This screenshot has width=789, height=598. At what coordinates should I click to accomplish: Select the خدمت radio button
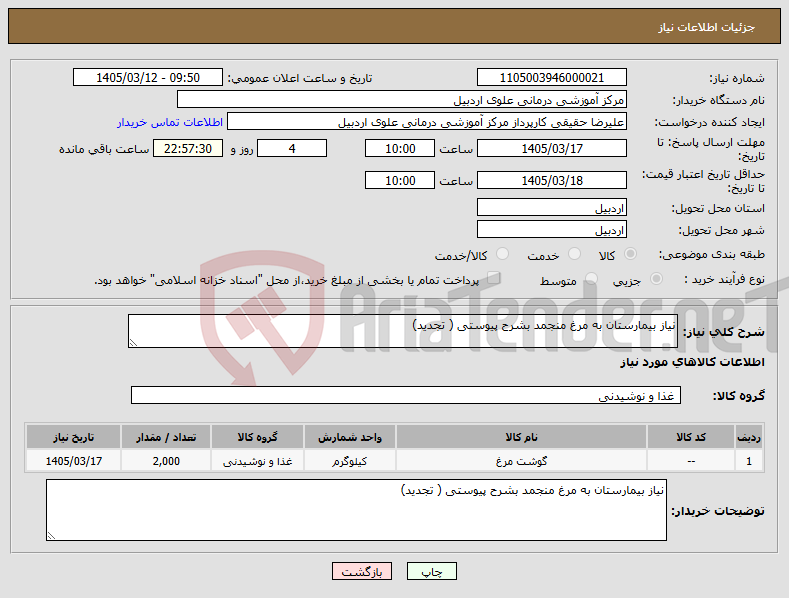(x=574, y=254)
